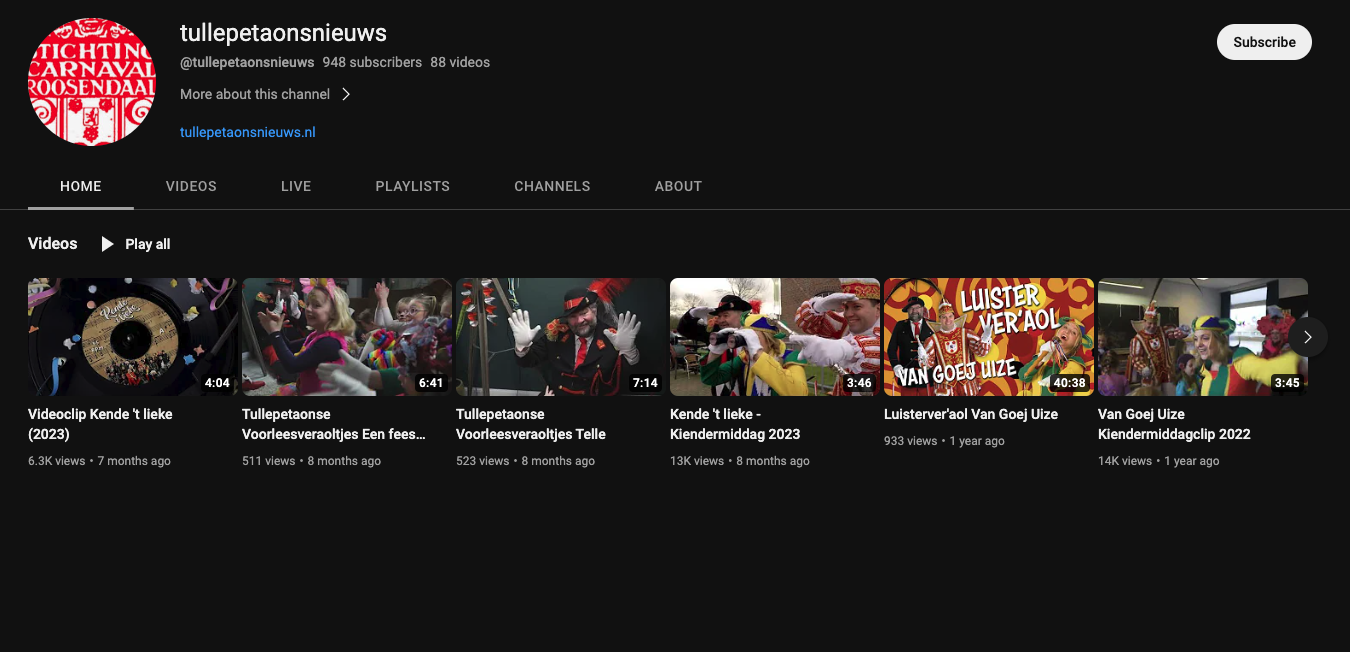Click the Videos section heading
1350x652 pixels.
point(52,244)
